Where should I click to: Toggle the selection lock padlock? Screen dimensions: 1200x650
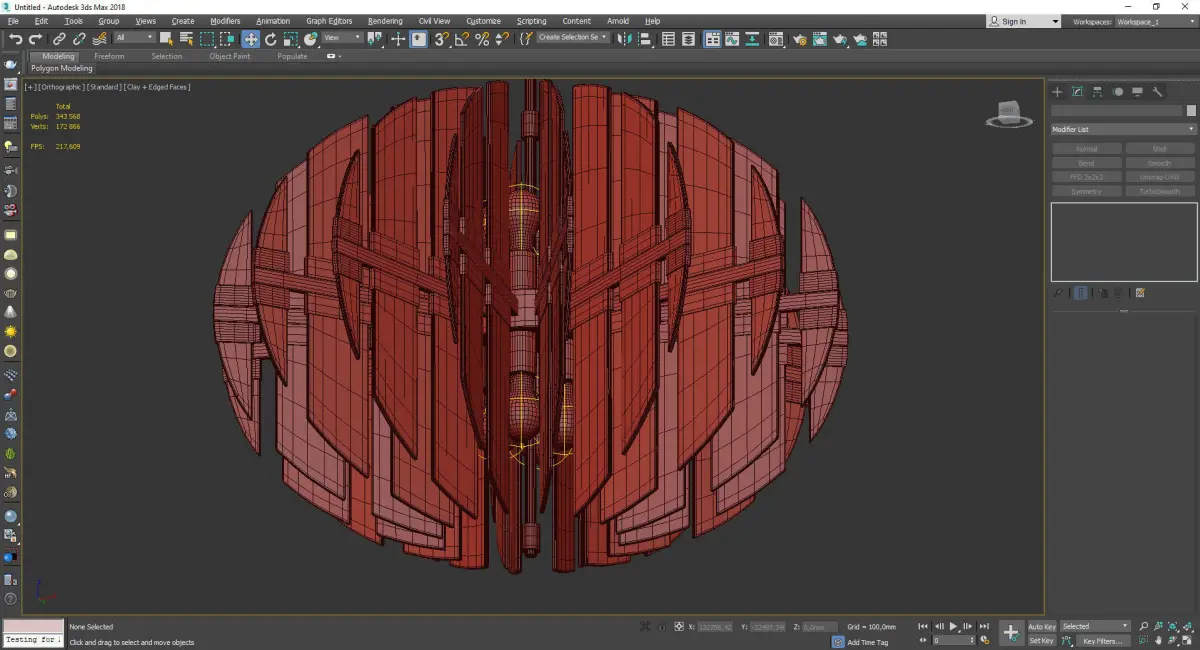coord(660,627)
